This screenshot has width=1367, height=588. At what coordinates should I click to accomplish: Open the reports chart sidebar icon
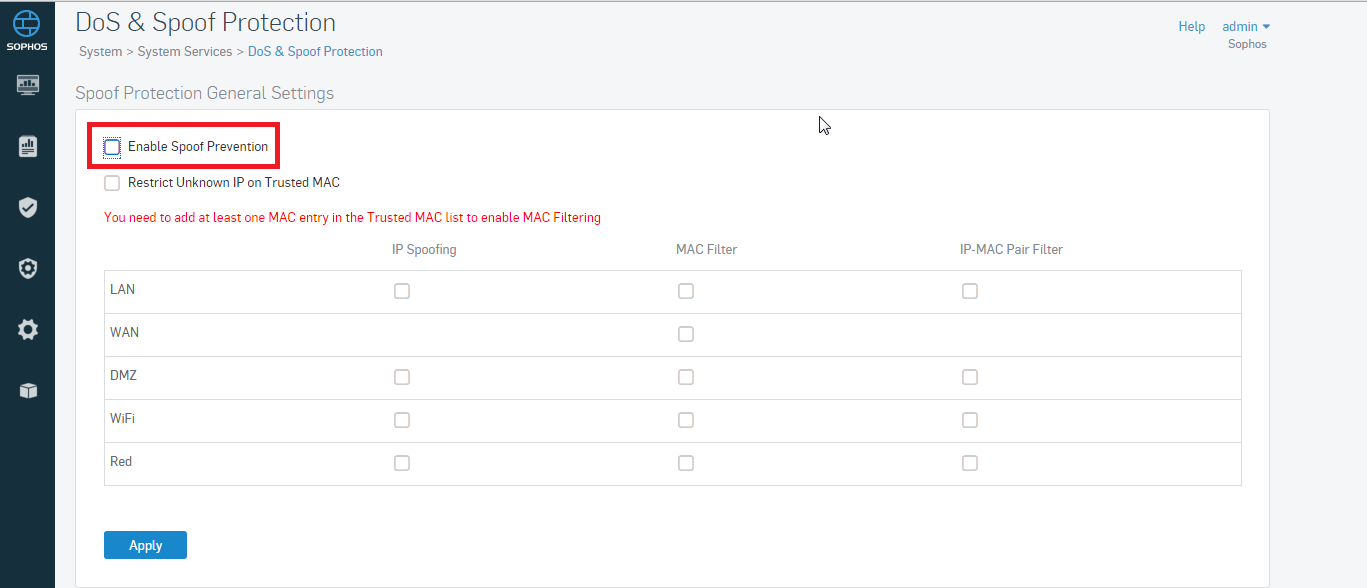coord(28,146)
